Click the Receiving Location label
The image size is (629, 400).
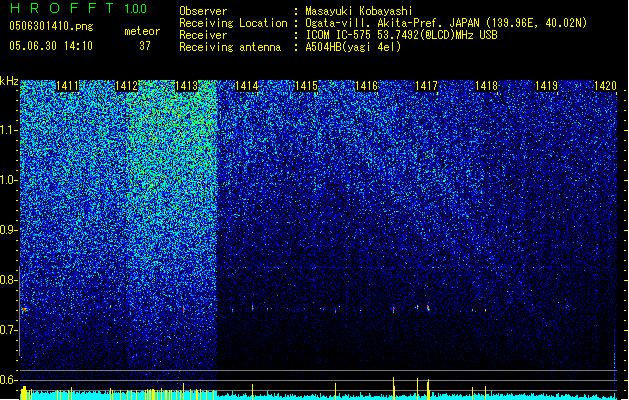(233, 23)
